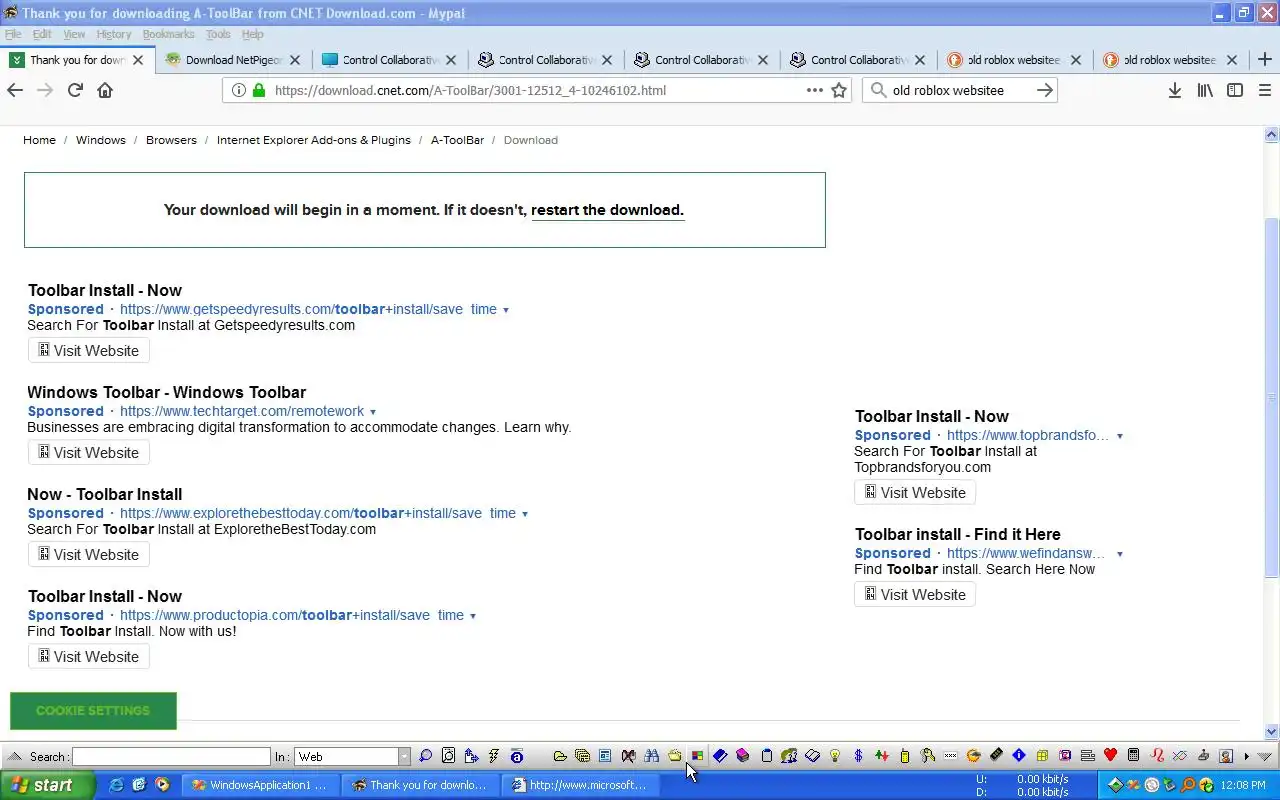Show site info via the circled i icon
This screenshot has height=800, width=1280.
point(238,90)
